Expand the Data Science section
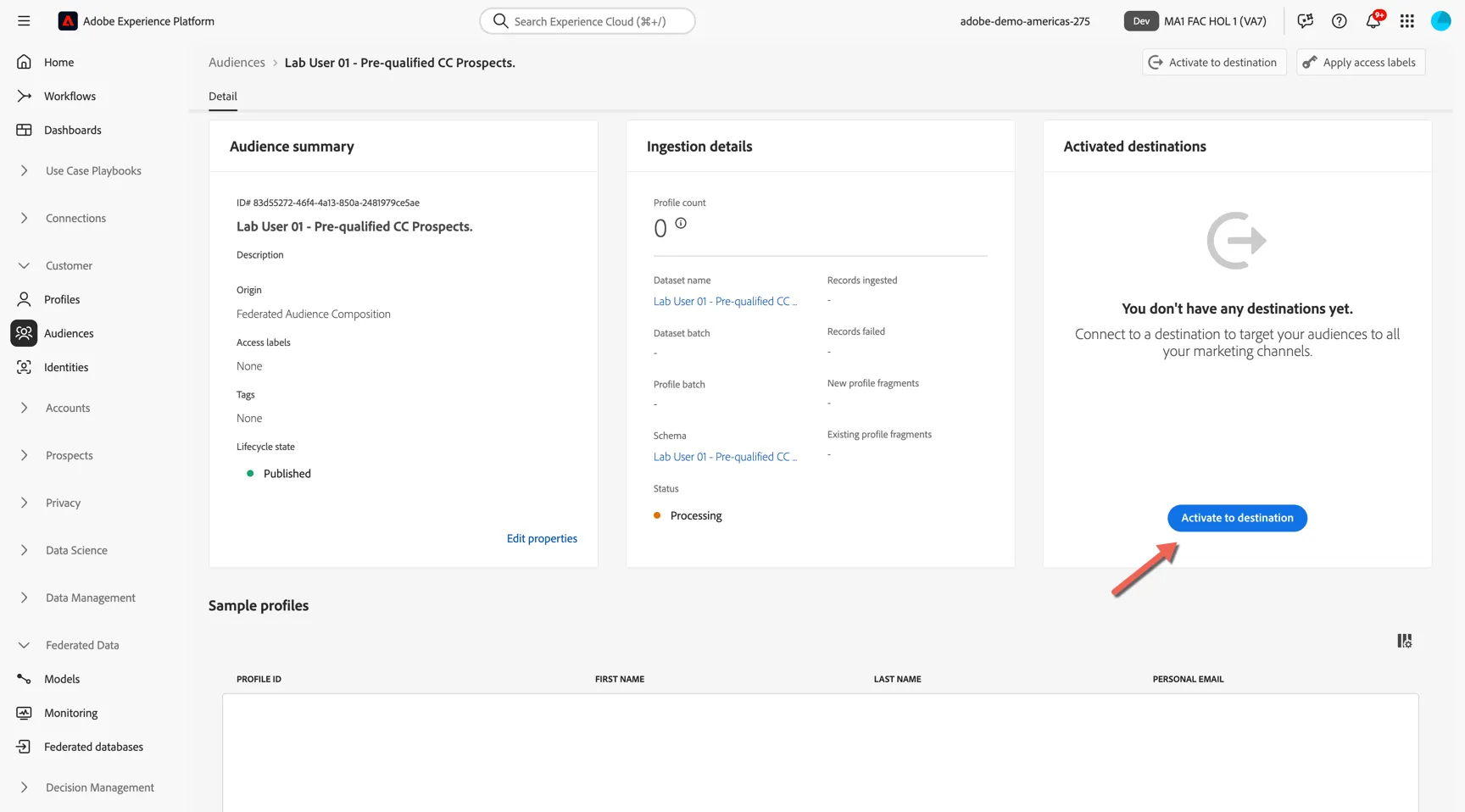 24,550
